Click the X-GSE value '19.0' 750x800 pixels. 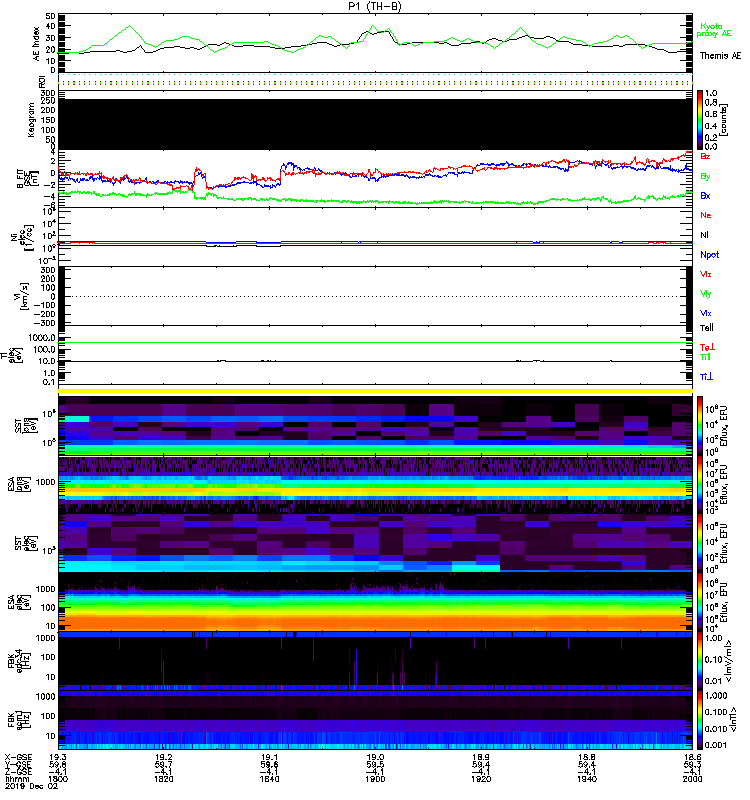click(x=375, y=757)
